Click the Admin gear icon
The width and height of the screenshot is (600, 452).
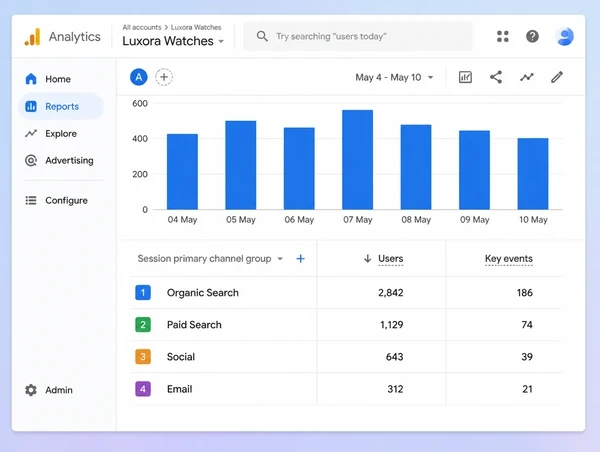tap(31, 390)
